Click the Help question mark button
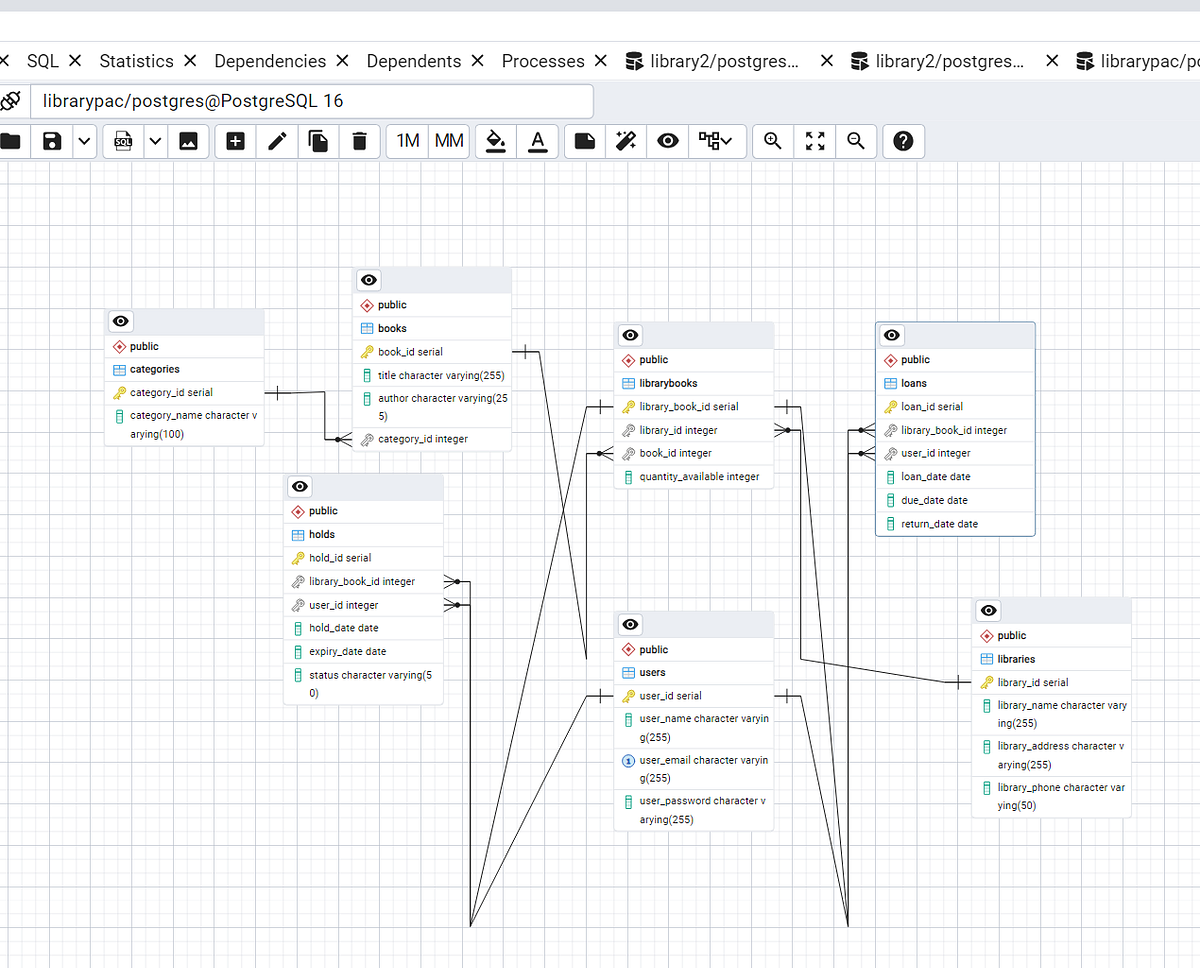Image resolution: width=1200 pixels, height=968 pixels. (903, 141)
